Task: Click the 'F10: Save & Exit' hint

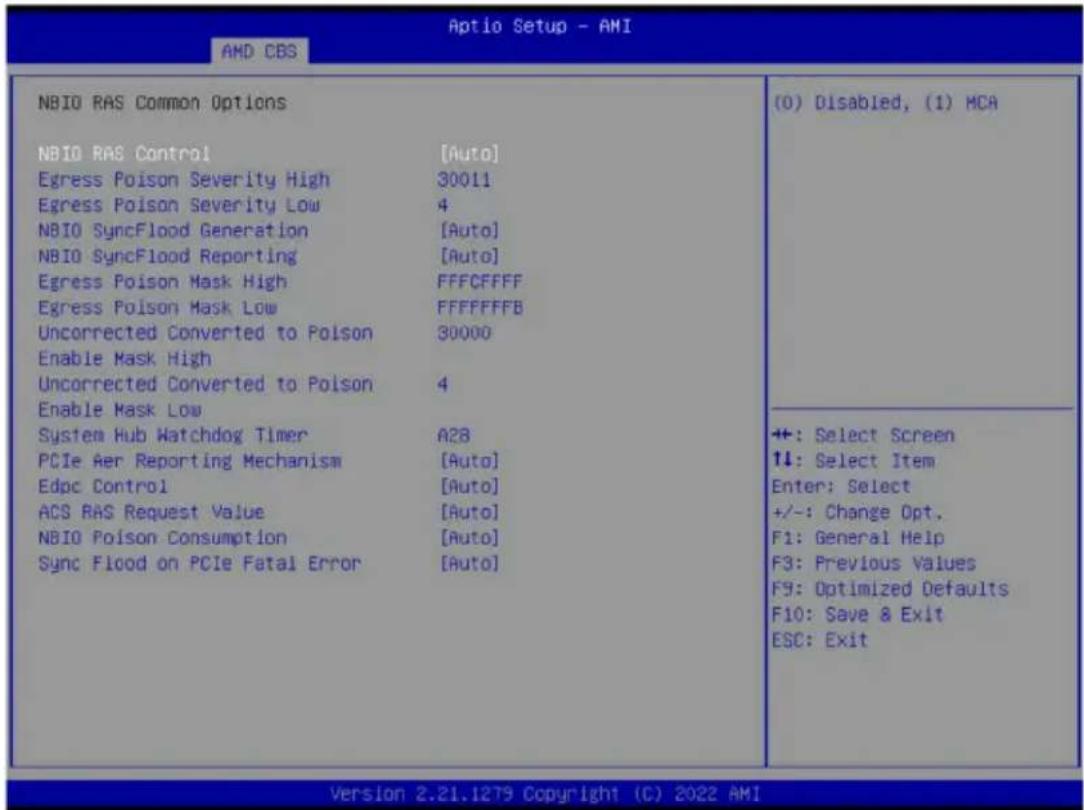Action: coord(857,614)
